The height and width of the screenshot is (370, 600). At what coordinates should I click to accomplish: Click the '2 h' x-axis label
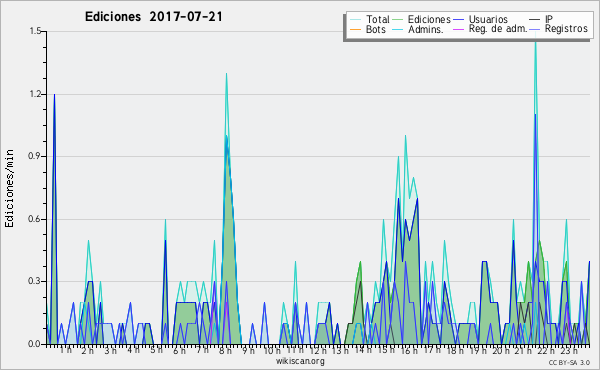88,350
